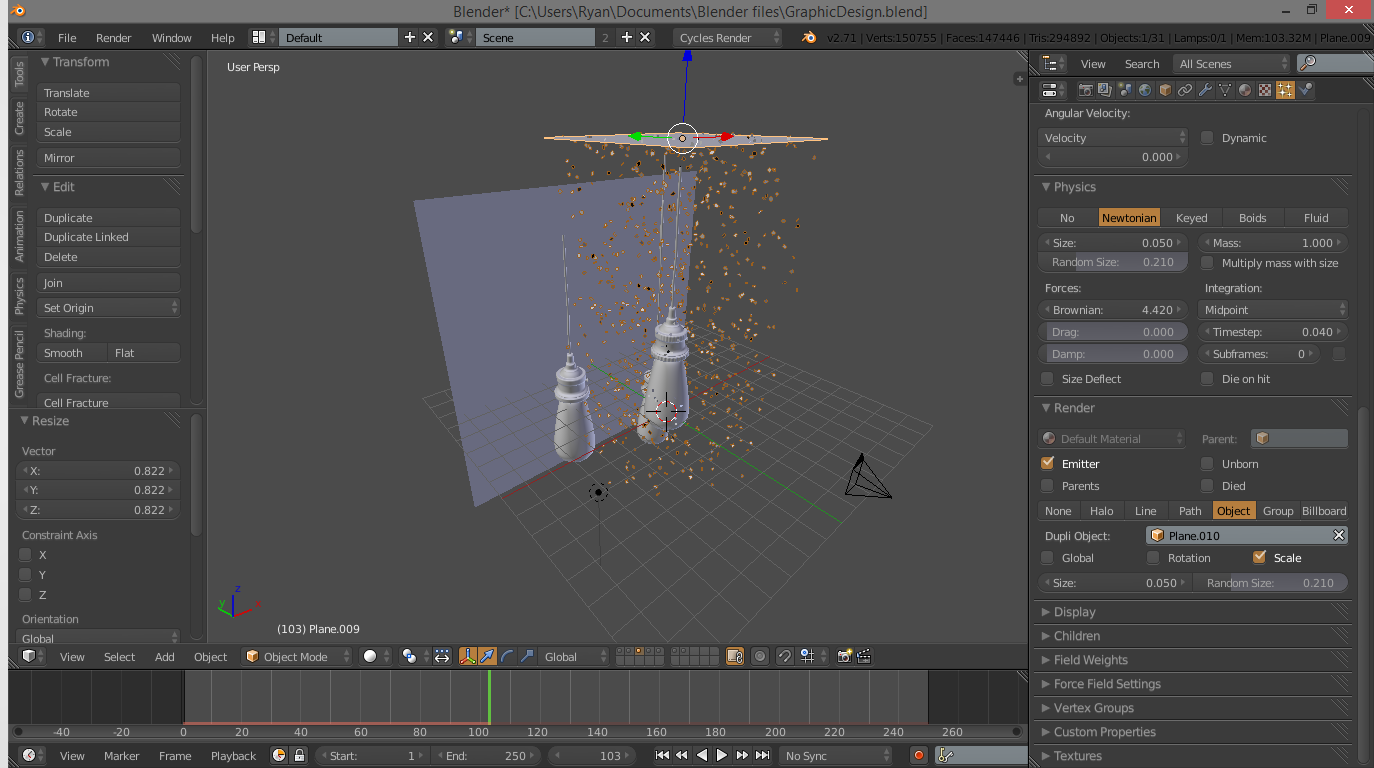Screen dimensions: 1374x768
Task: Open the Integration Midpoint dropdown
Action: [1273, 310]
